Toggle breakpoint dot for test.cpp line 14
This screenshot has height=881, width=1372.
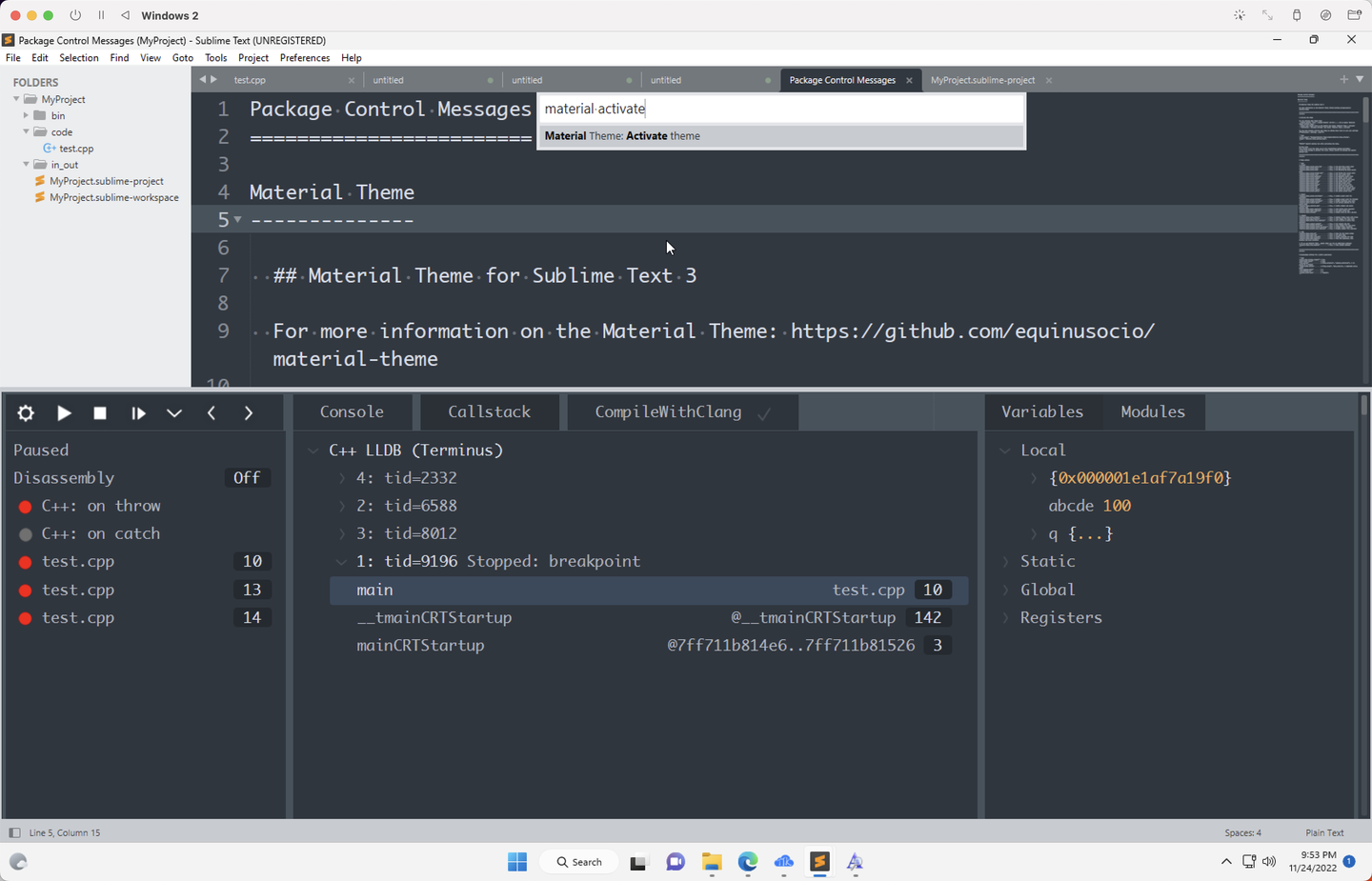[26, 618]
